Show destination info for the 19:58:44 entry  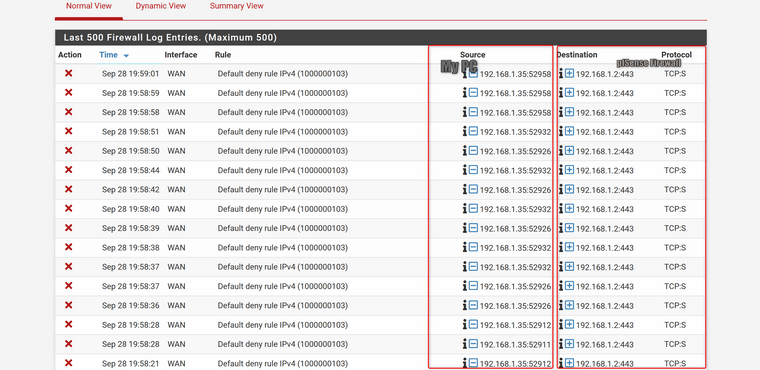point(561,170)
